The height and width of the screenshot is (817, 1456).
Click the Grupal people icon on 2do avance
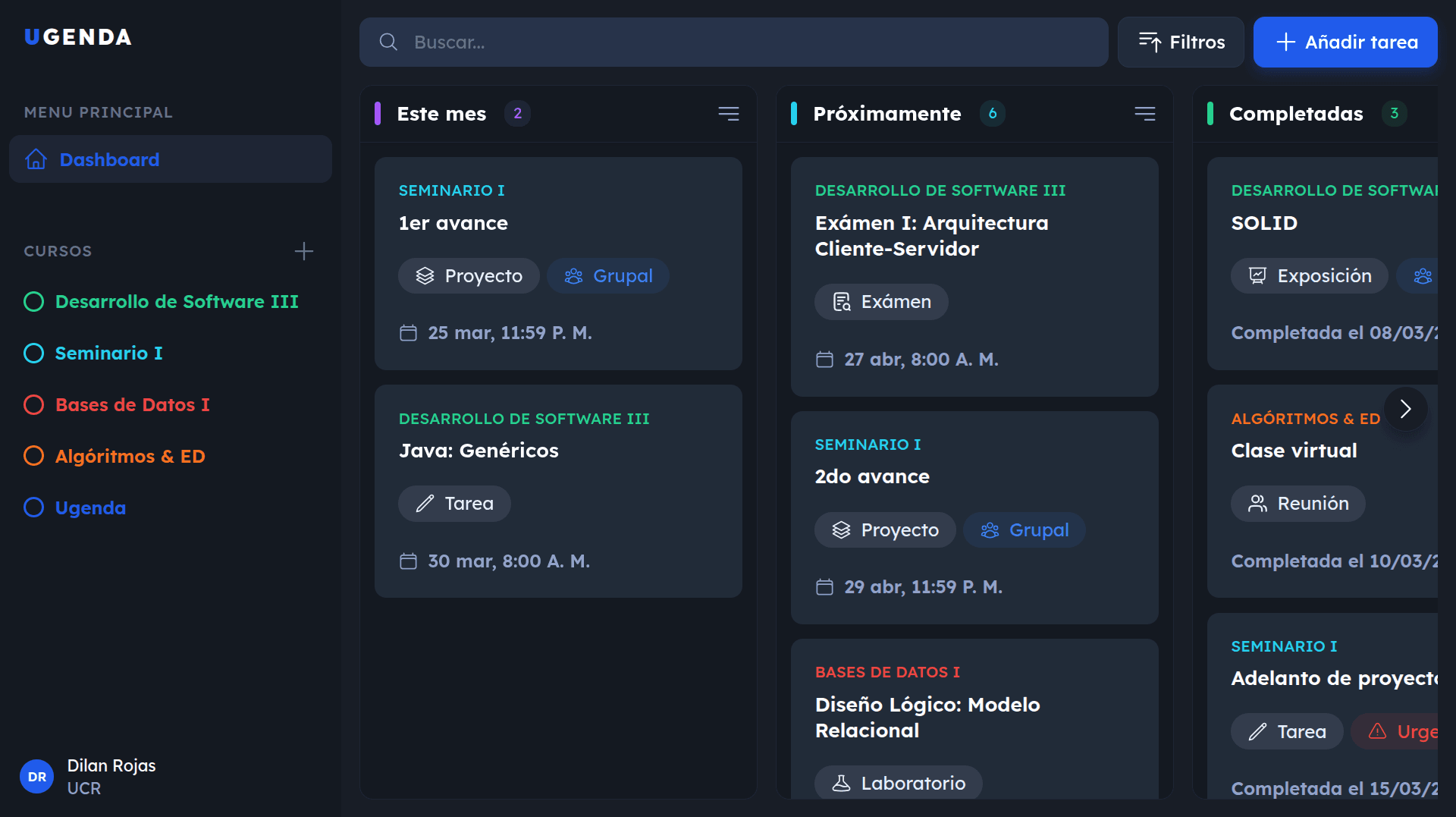(989, 529)
